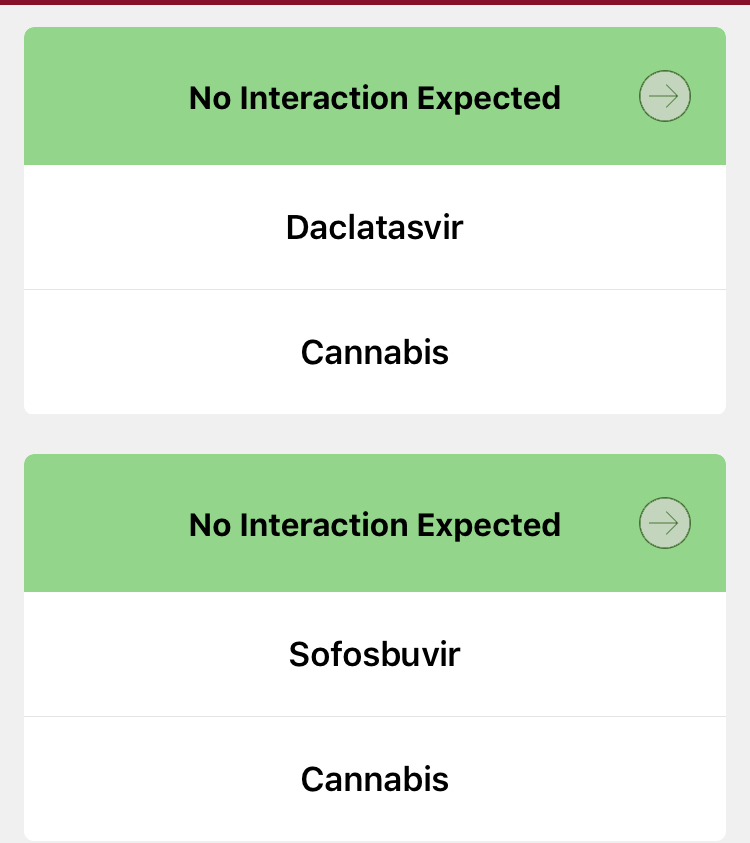Screen dimensions: 750x843
Task: Click white space left of the Sofosbuvir name
Action: click(150, 655)
